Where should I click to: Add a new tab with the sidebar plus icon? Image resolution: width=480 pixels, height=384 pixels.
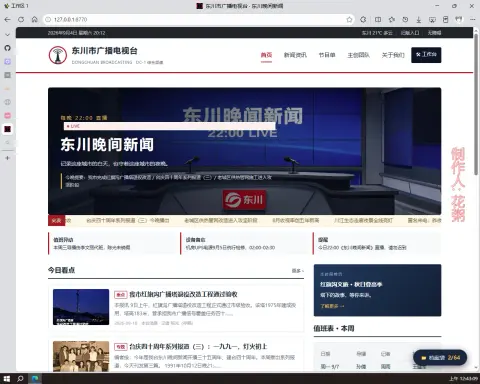click(7, 158)
